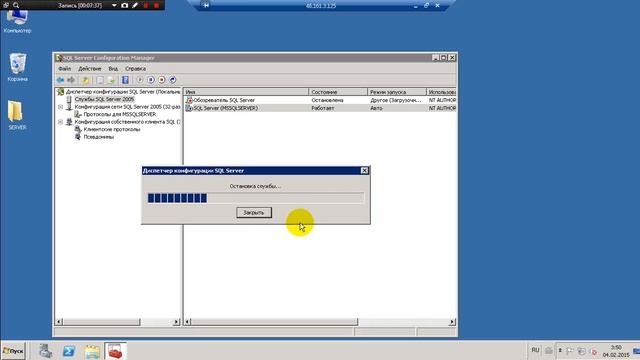Image resolution: width=640 pixels, height=360 pixels.
Task: Open Server Manager from the taskbar
Action: (x=46, y=351)
